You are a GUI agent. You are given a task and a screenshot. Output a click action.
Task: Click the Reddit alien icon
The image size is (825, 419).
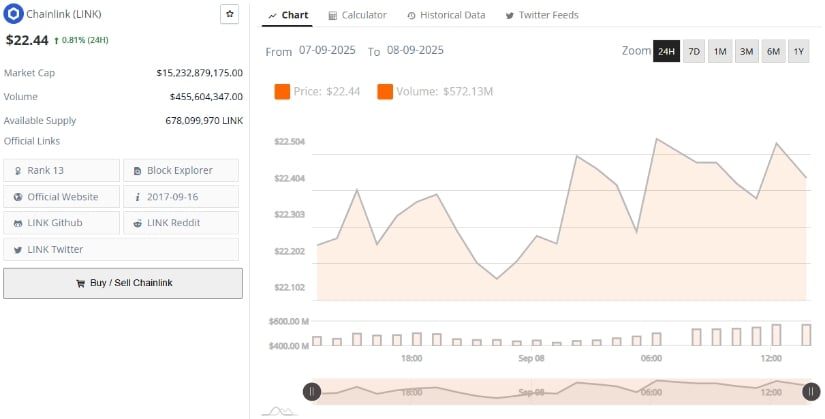coord(137,223)
